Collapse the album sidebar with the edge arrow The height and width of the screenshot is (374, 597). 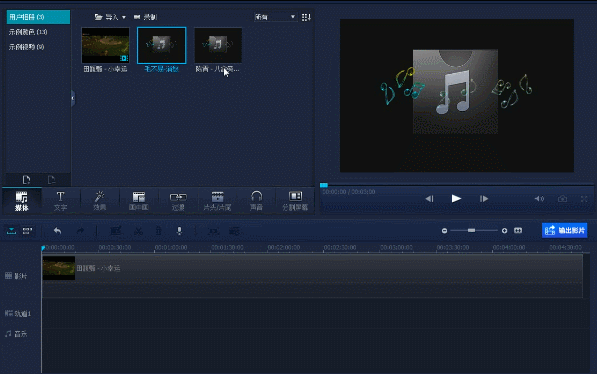tap(73, 98)
